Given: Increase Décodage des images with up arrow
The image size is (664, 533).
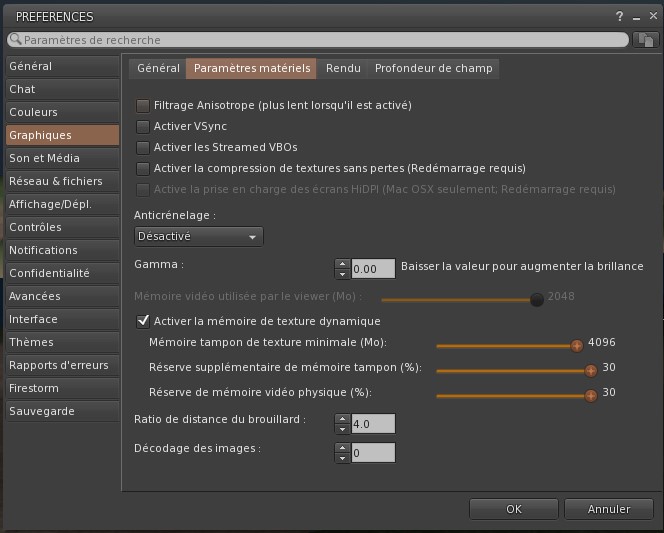Looking at the screenshot, I should (342, 448).
